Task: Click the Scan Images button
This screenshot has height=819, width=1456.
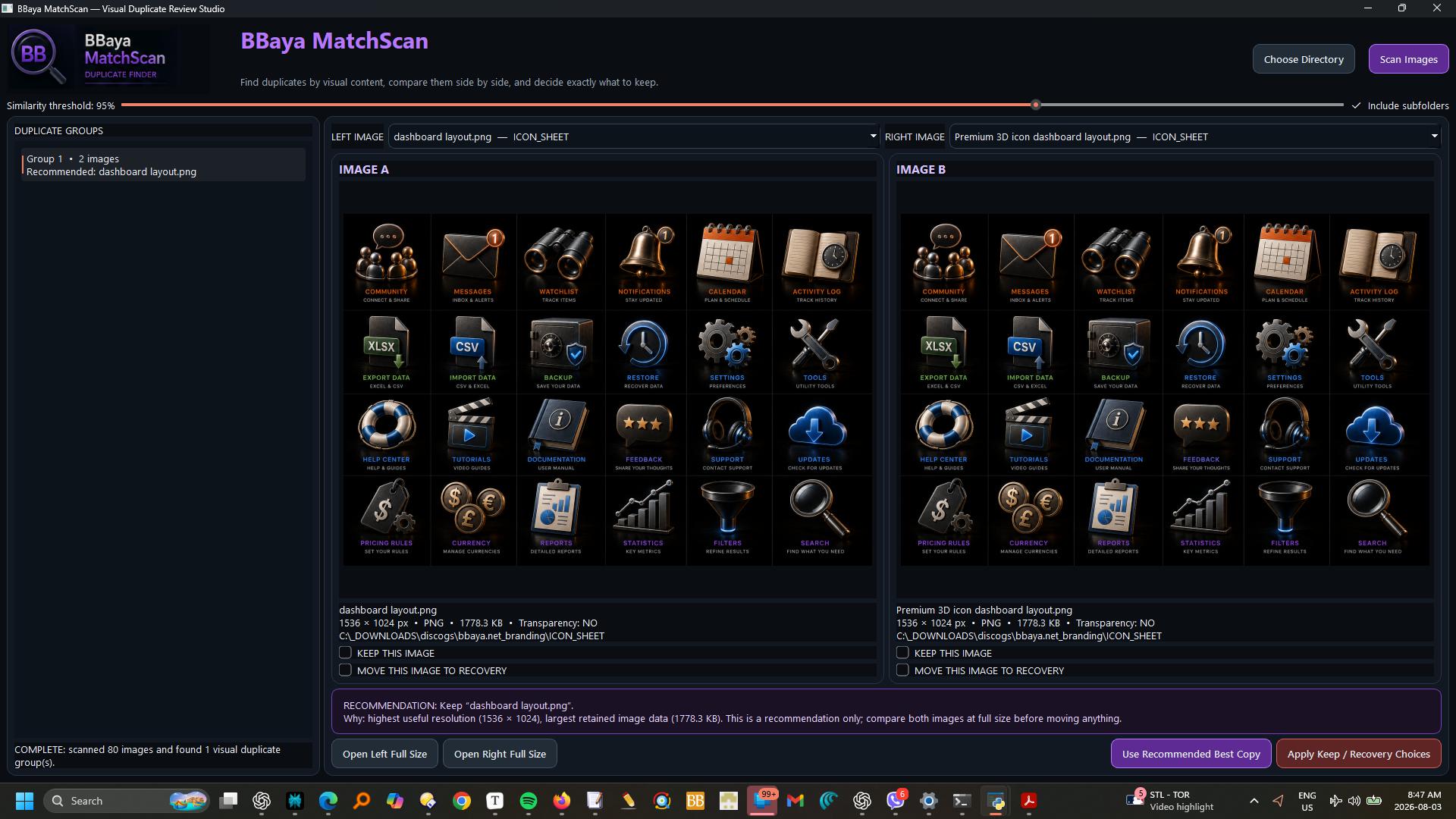Action: [x=1408, y=59]
